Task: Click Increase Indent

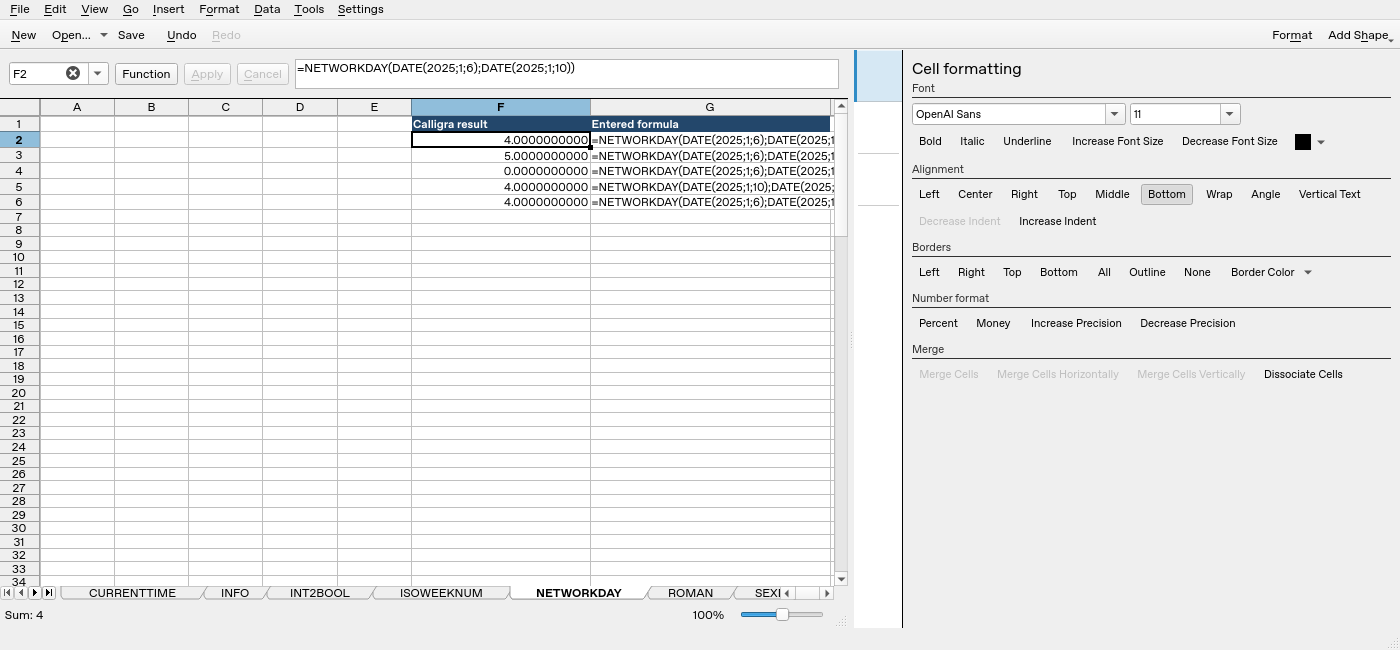Action: pos(1057,221)
